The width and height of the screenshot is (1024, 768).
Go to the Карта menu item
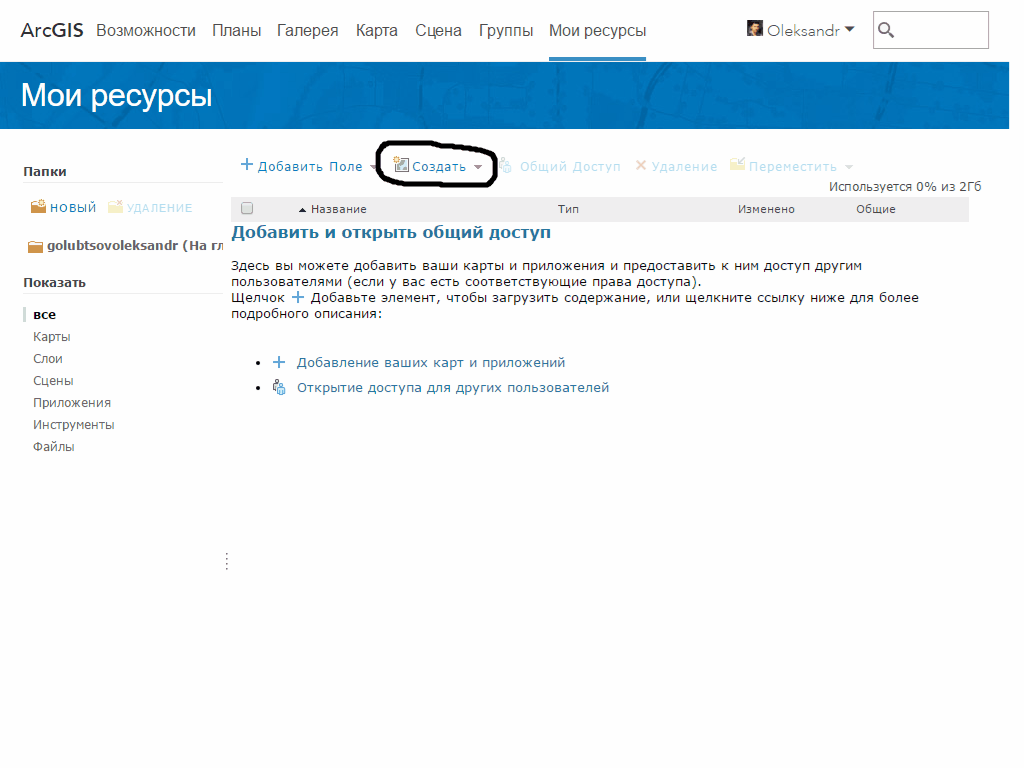[376, 31]
